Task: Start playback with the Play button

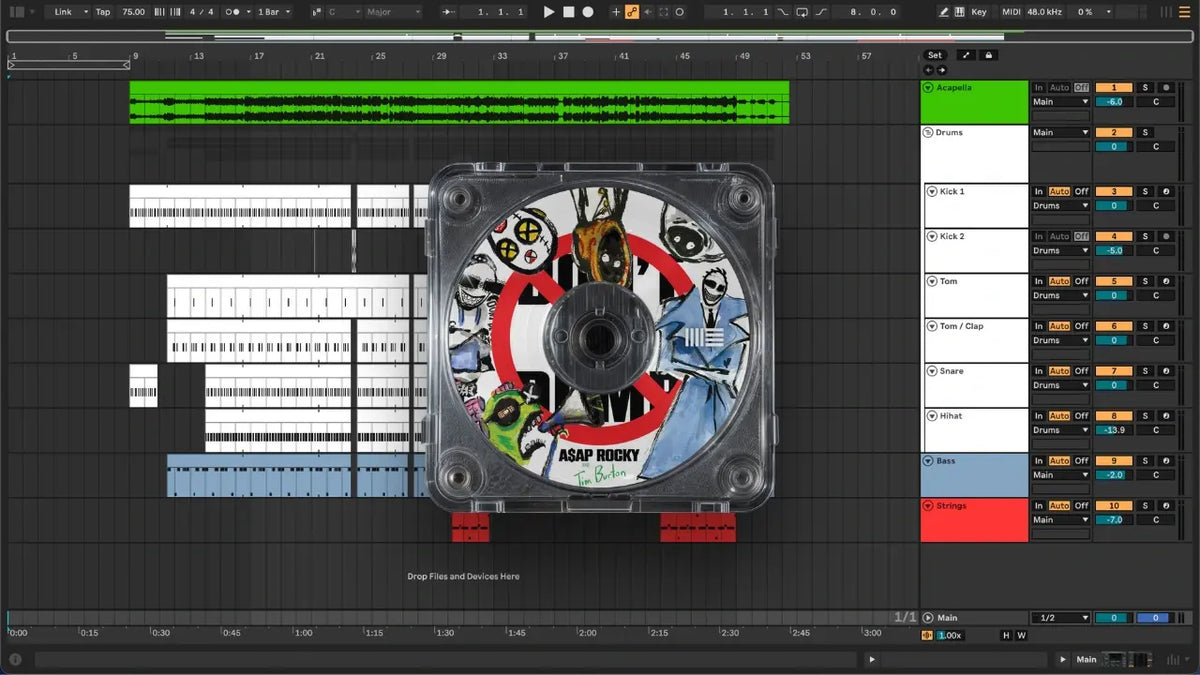Action: pyautogui.click(x=548, y=12)
